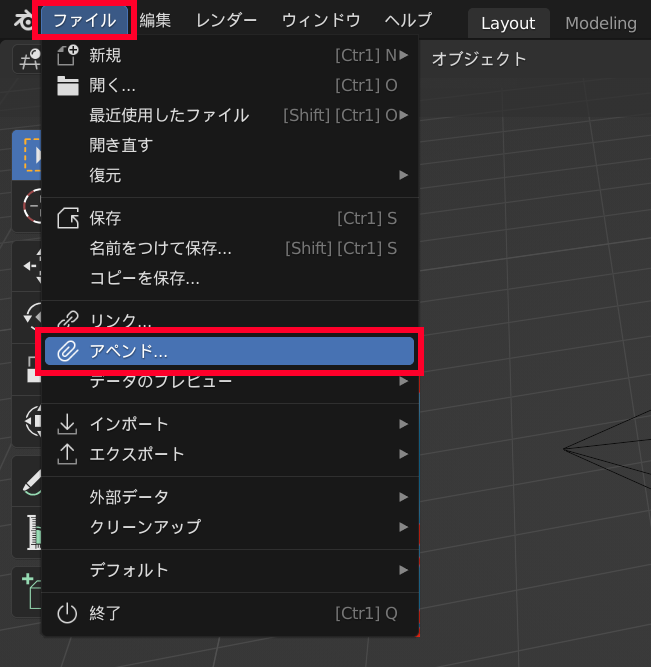The height and width of the screenshot is (667, 651).
Task: Select the Rotate tool in toolbar
Action: 27,318
